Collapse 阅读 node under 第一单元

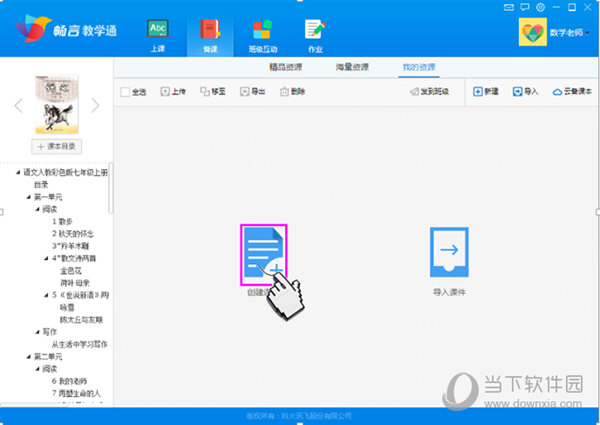(37, 209)
